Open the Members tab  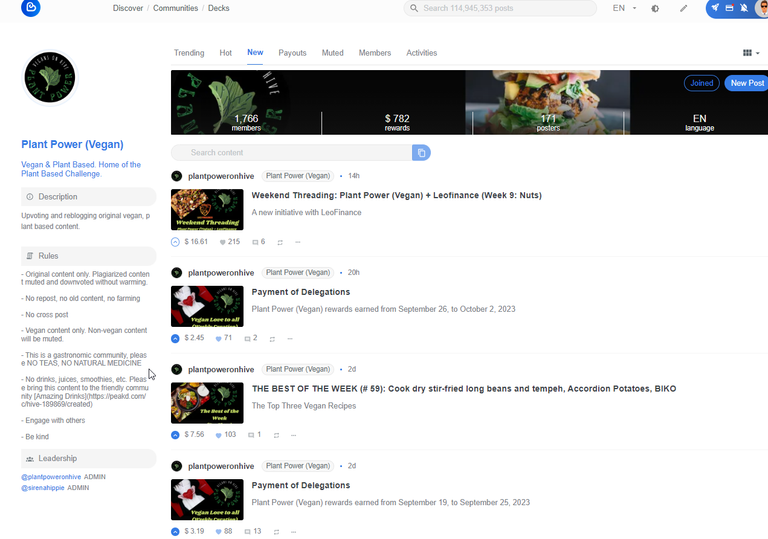pyautogui.click(x=375, y=53)
